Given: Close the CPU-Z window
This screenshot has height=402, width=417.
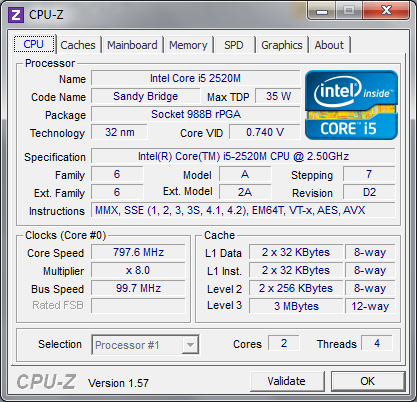Looking at the screenshot, I should point(386,11).
